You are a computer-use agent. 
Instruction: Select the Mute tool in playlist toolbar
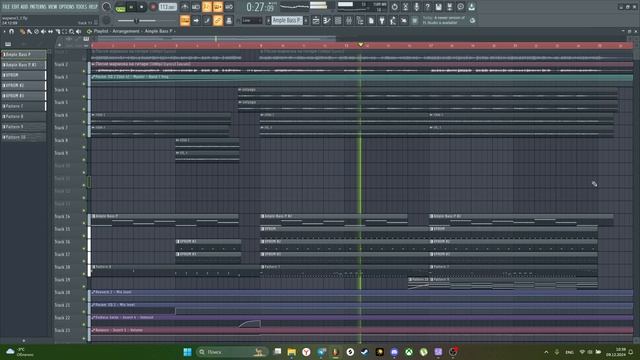coord(43,31)
